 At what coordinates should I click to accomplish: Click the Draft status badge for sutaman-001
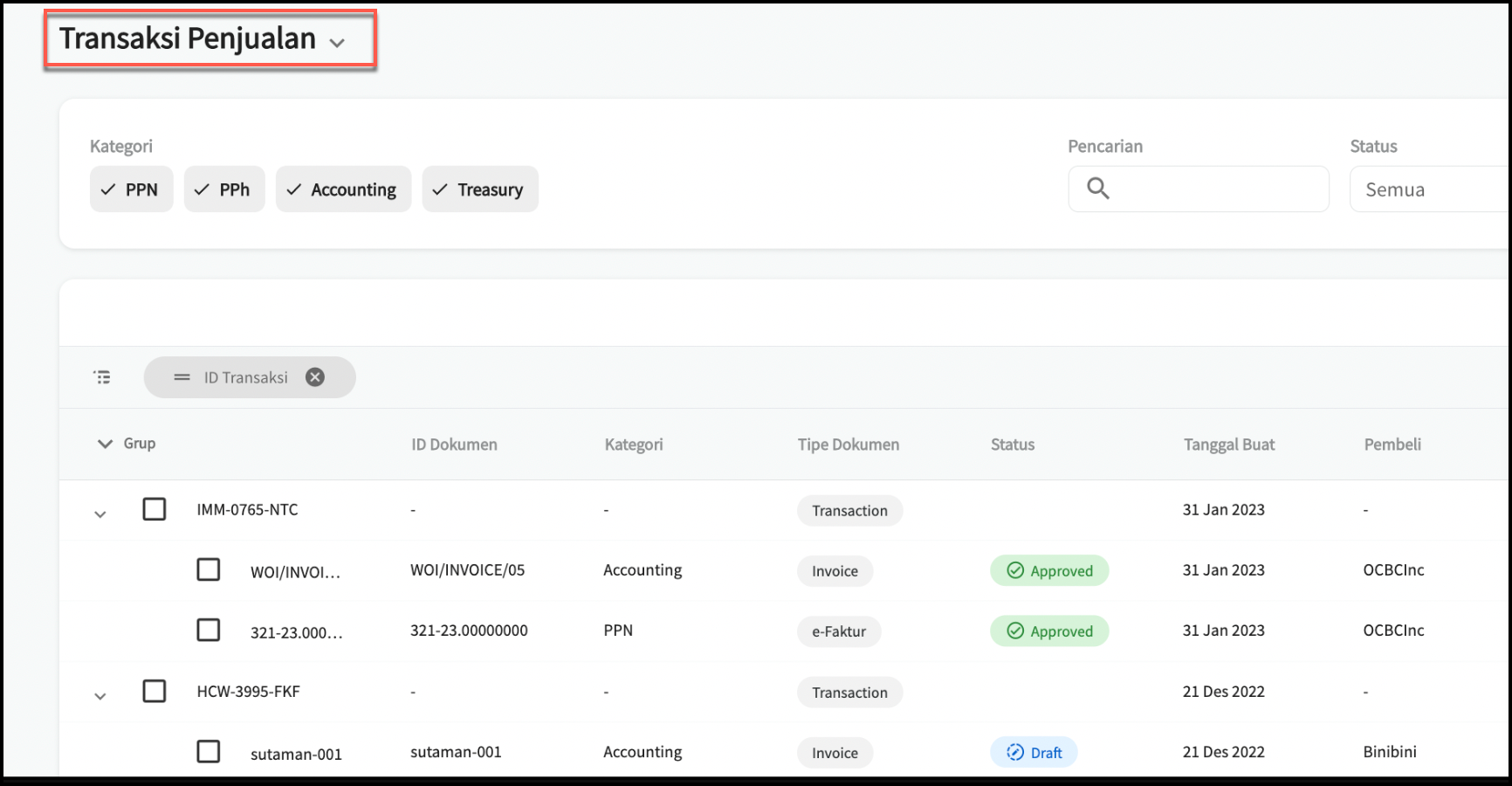1034,752
